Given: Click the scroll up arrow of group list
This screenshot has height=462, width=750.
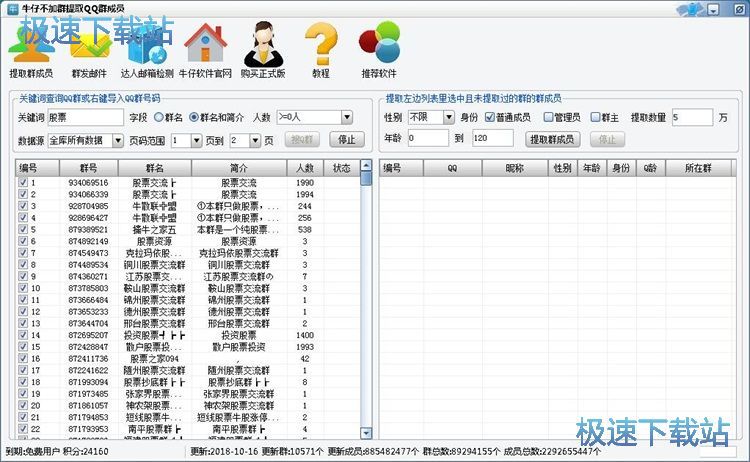Looking at the screenshot, I should (x=366, y=165).
